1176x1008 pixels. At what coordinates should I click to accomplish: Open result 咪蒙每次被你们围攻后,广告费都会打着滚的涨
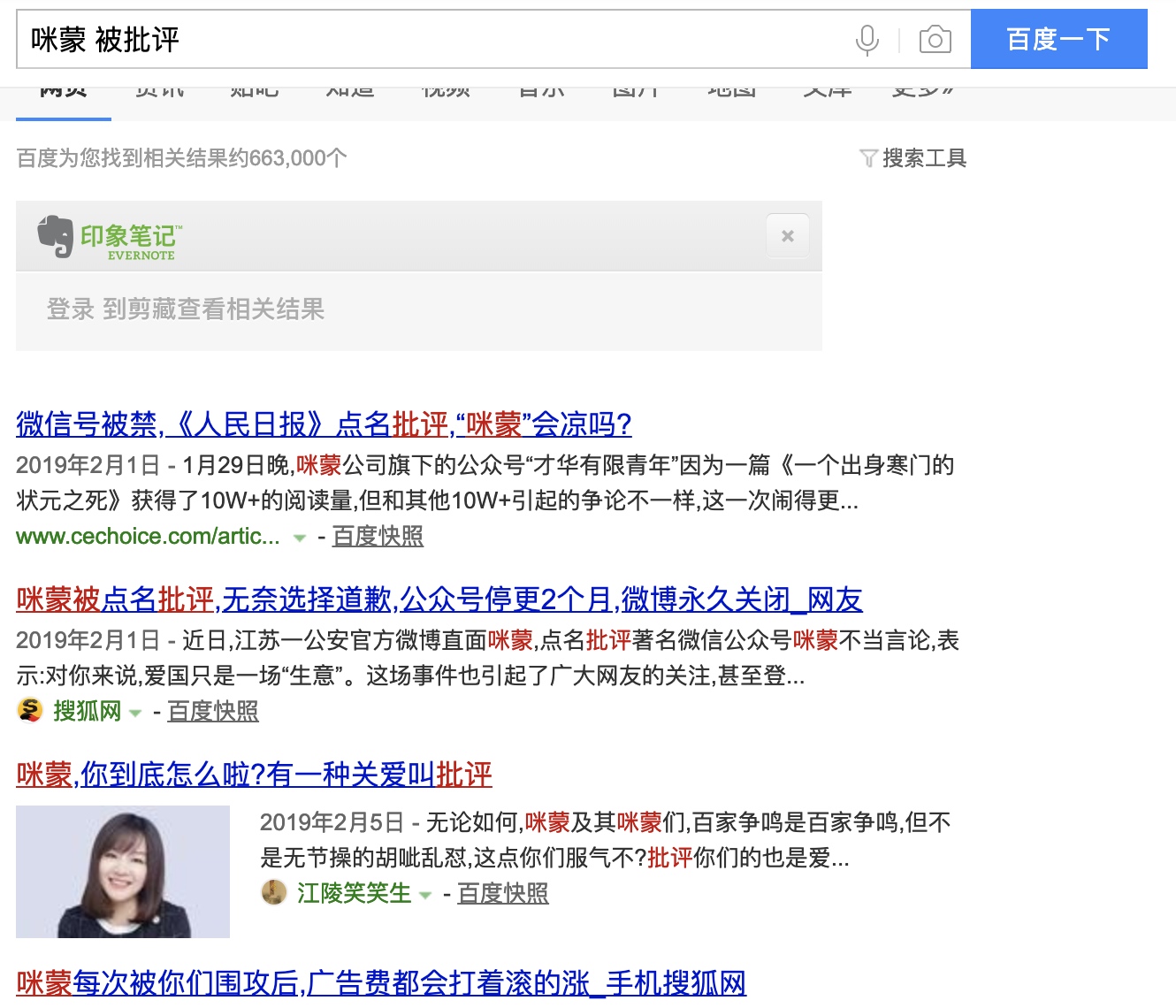[x=381, y=983]
